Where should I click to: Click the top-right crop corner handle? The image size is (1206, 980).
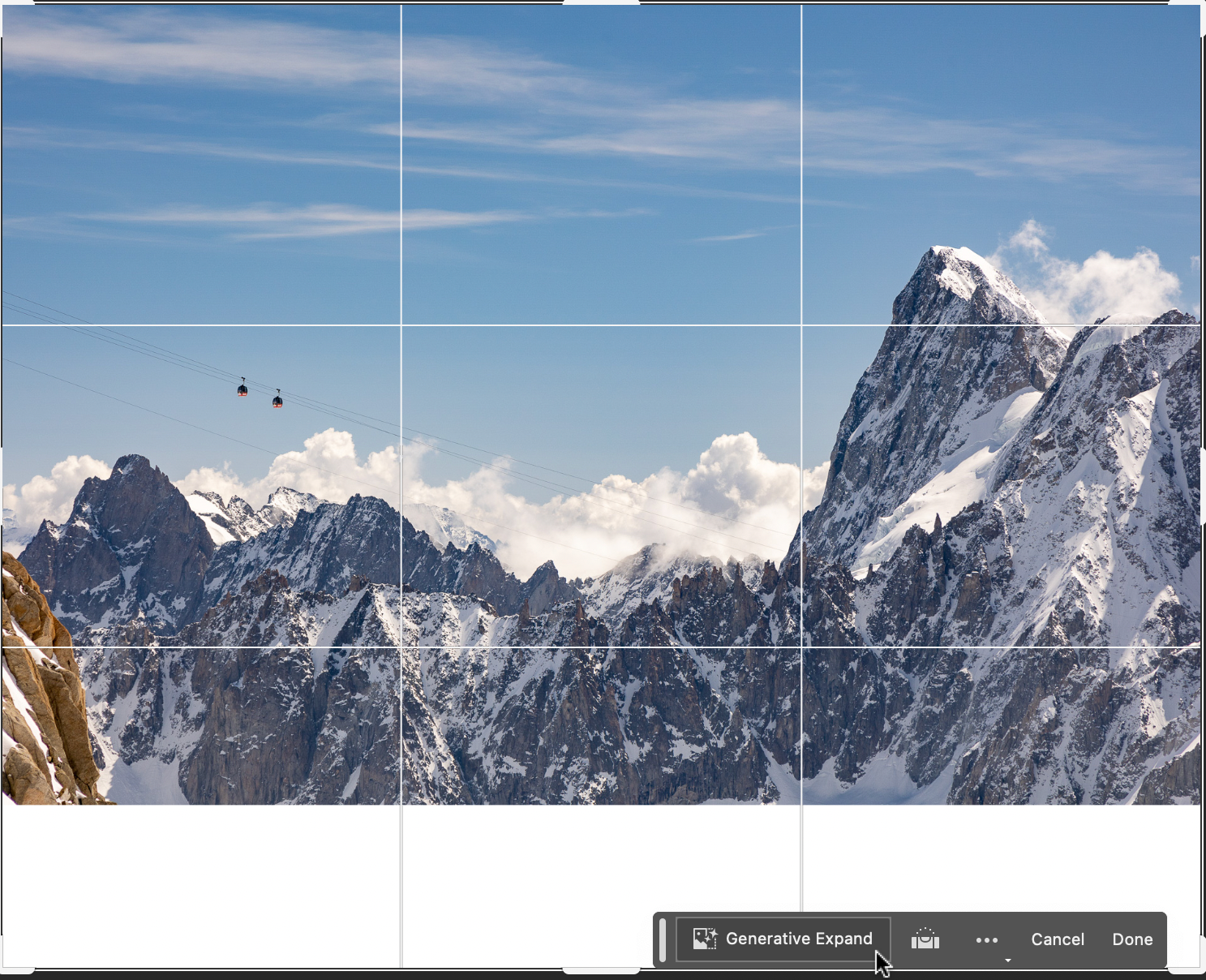(x=1200, y=7)
